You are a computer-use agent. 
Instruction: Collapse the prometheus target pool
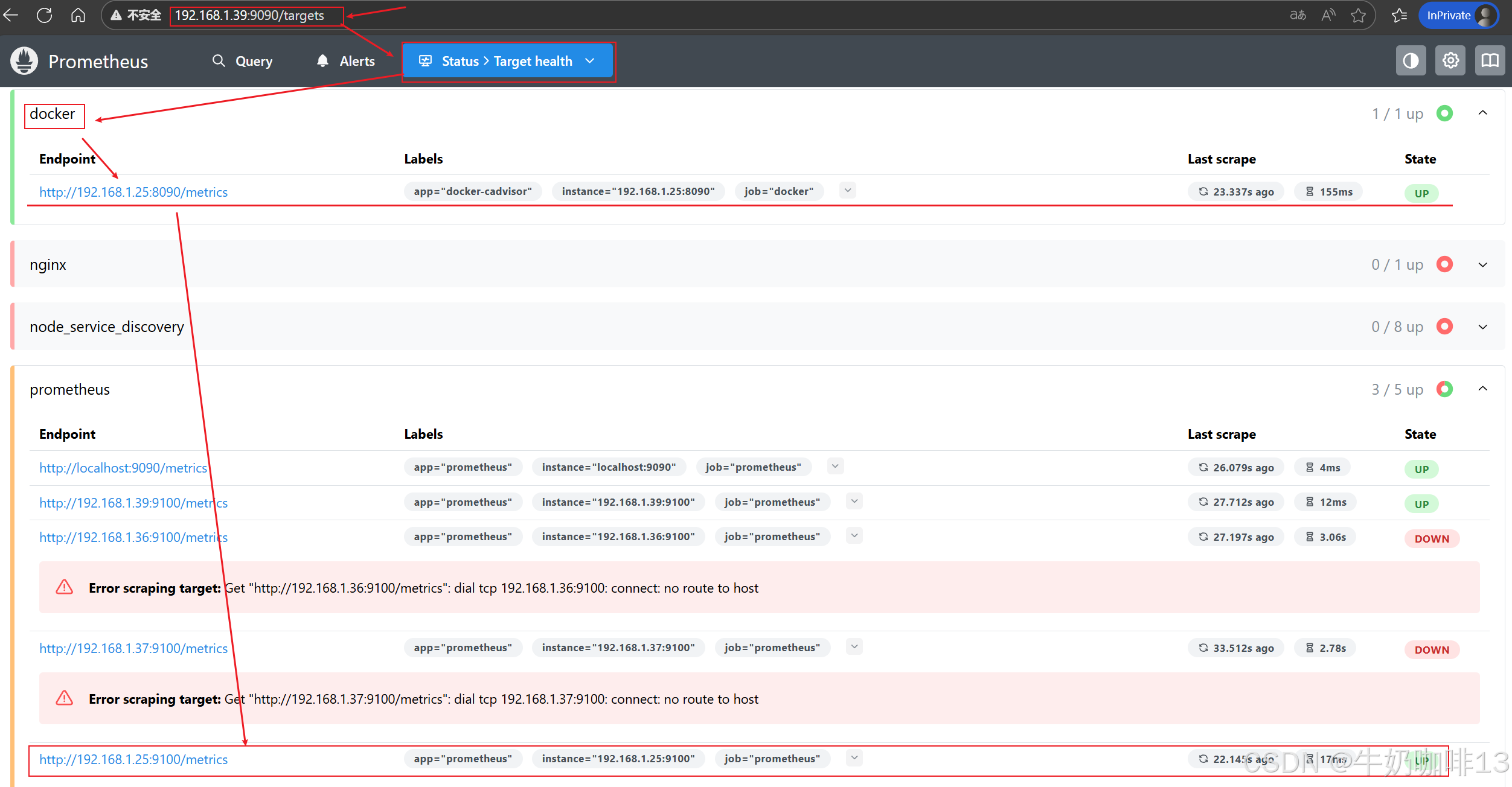coord(1482,389)
